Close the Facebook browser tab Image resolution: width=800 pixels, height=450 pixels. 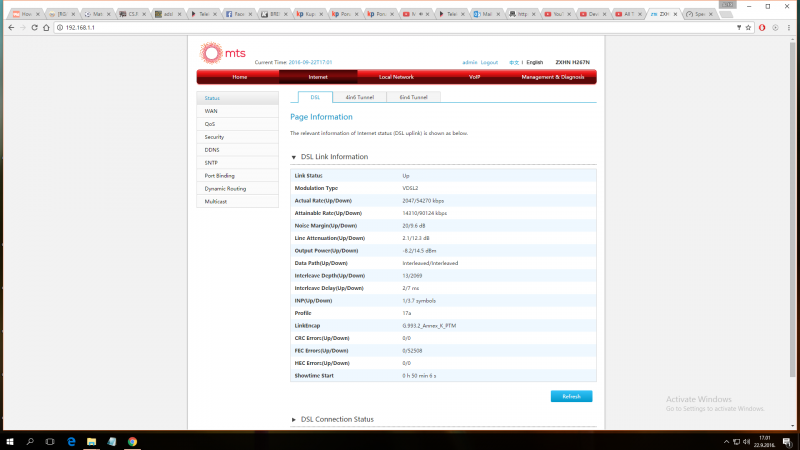click(x=250, y=14)
